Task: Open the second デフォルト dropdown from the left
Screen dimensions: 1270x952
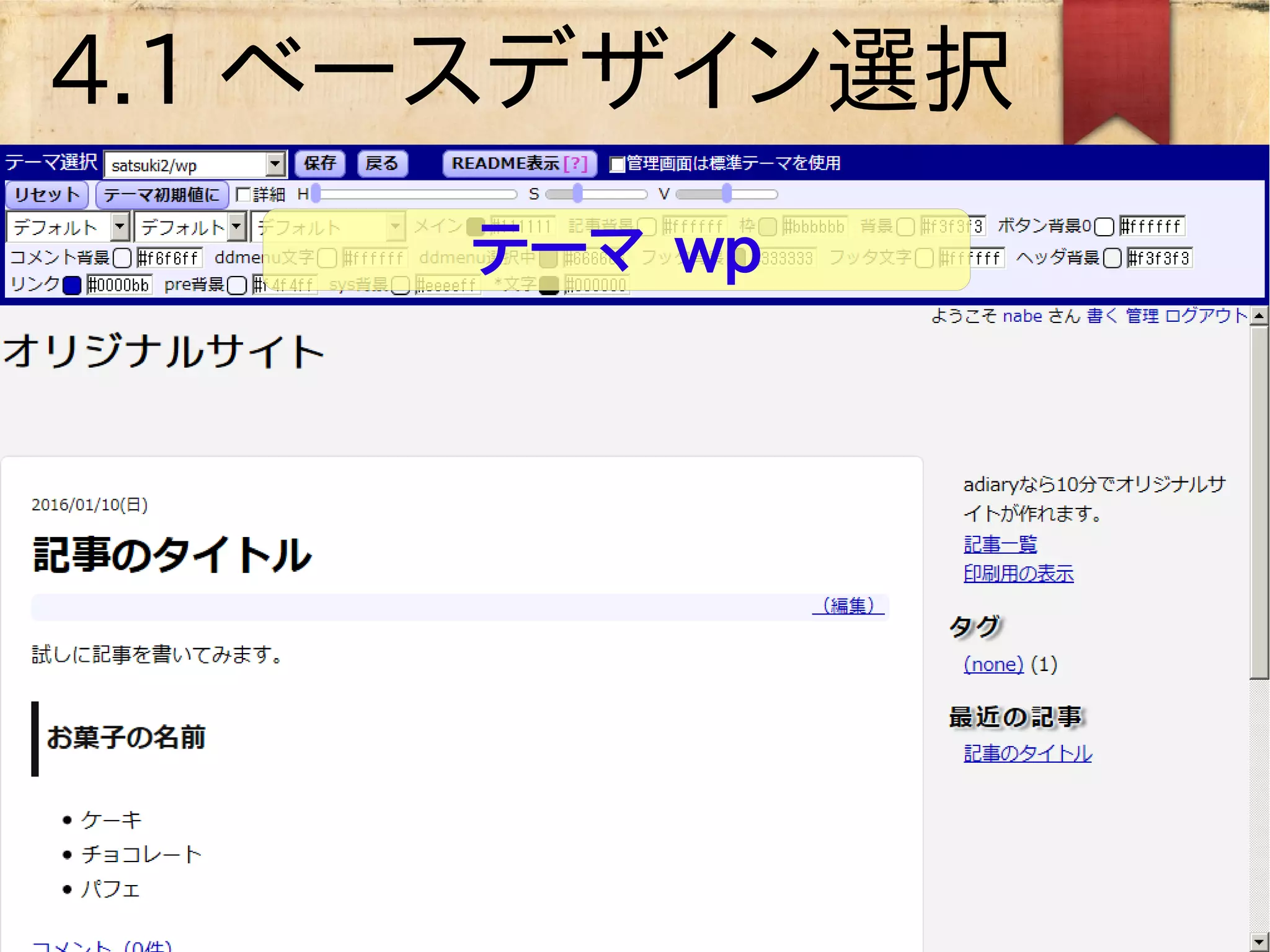Action: tap(190, 227)
